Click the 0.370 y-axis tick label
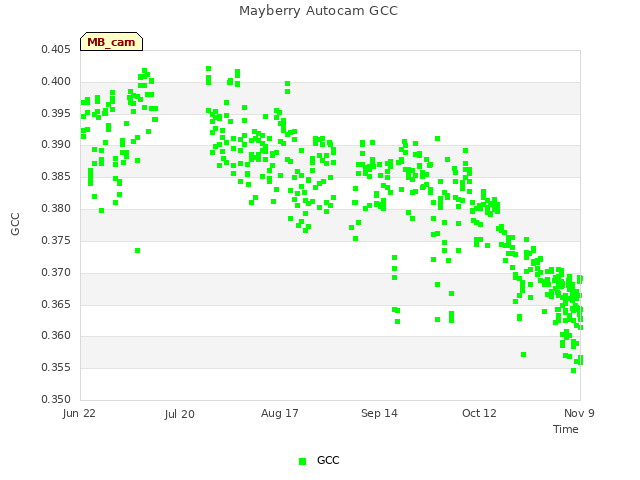This screenshot has width=640, height=480. [x=56, y=272]
